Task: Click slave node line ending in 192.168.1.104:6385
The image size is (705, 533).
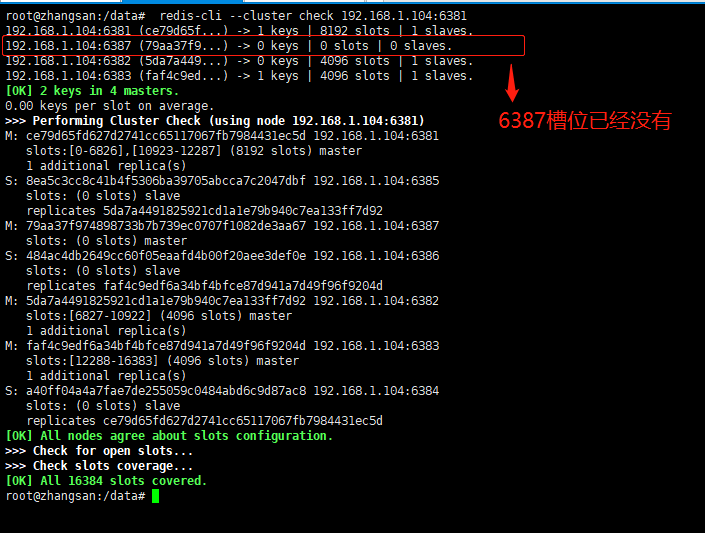Action: pos(222,181)
